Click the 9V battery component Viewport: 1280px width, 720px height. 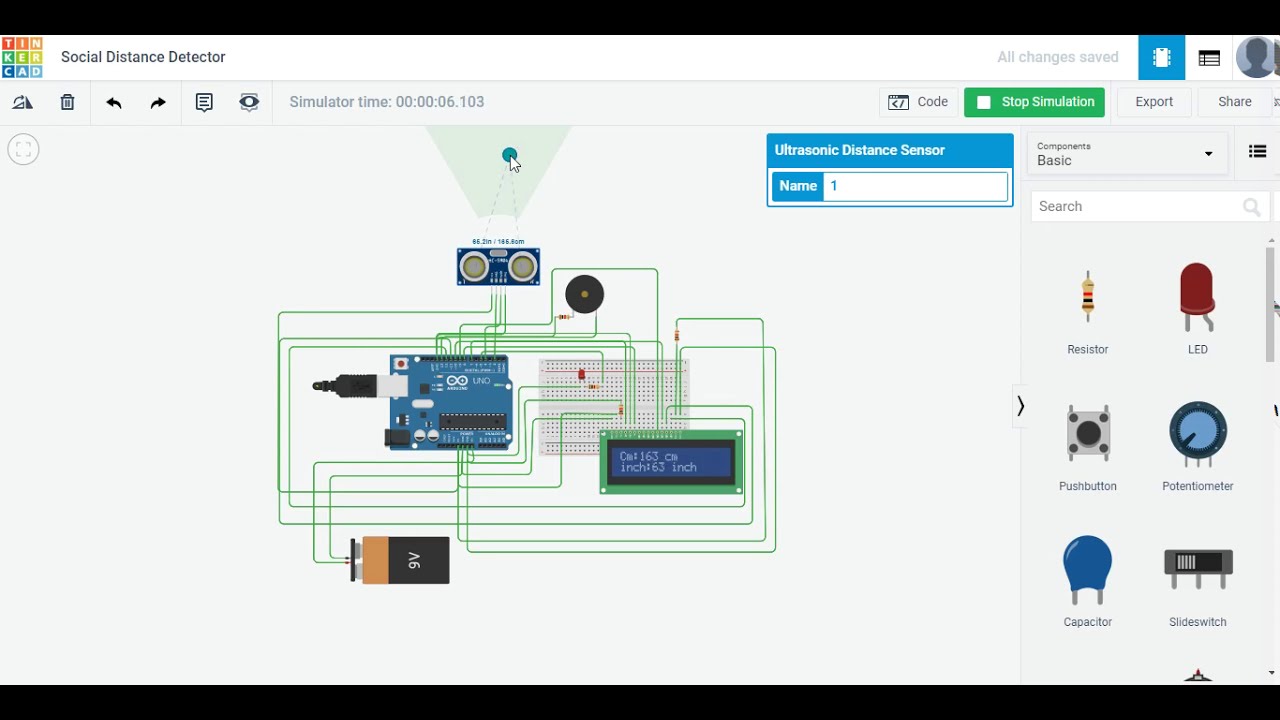pos(400,560)
